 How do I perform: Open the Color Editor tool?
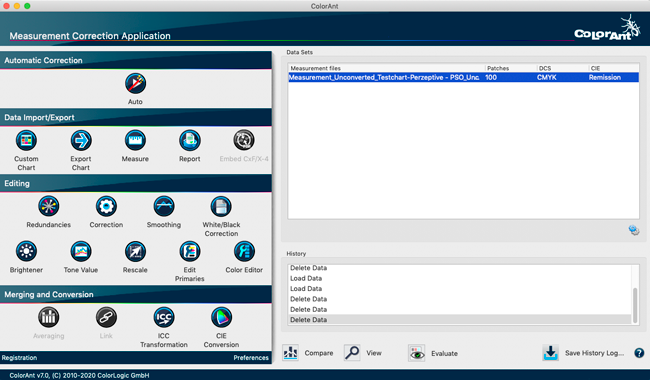(x=244, y=252)
